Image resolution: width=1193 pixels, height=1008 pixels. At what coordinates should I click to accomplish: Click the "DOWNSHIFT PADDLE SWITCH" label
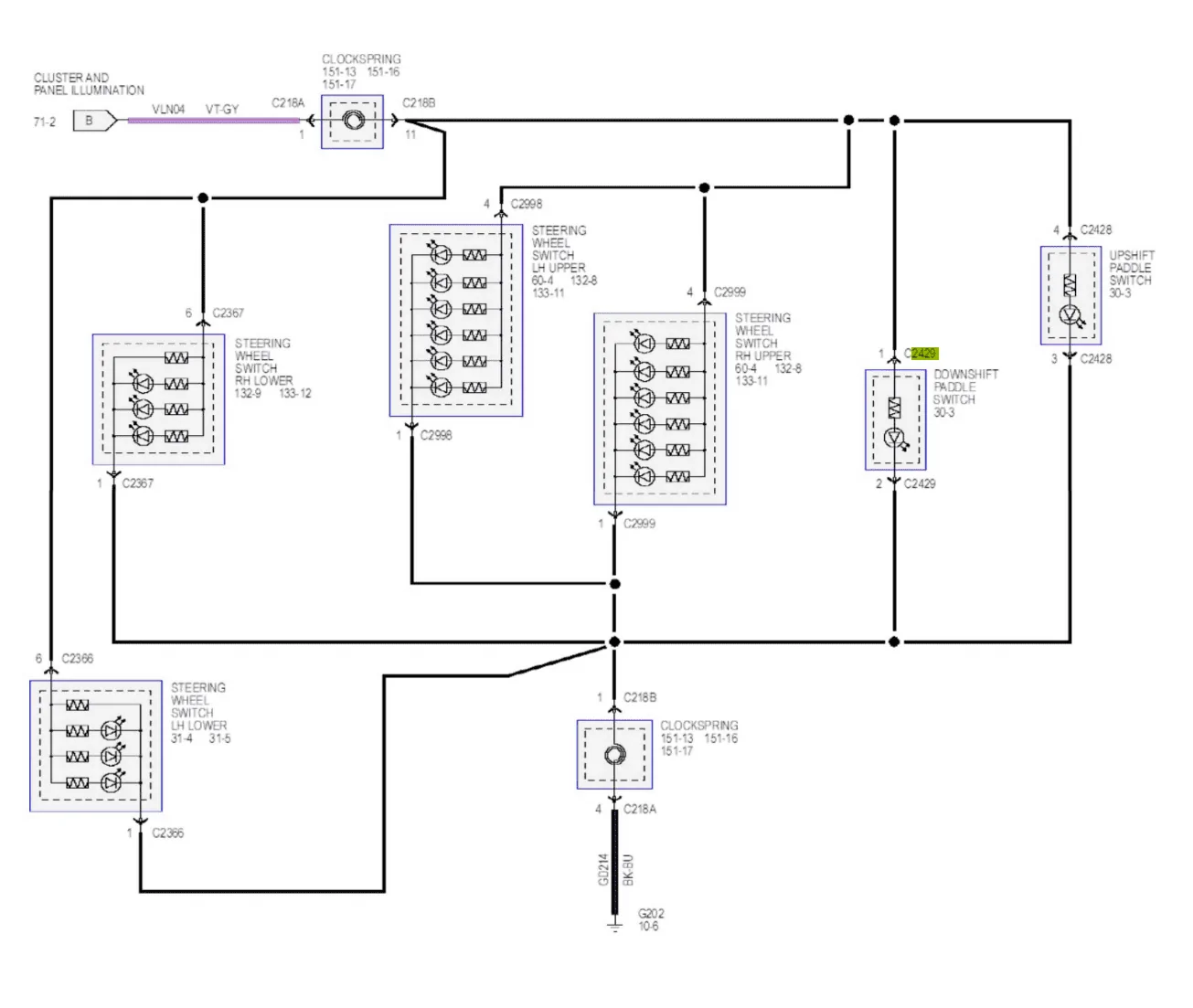[965, 387]
